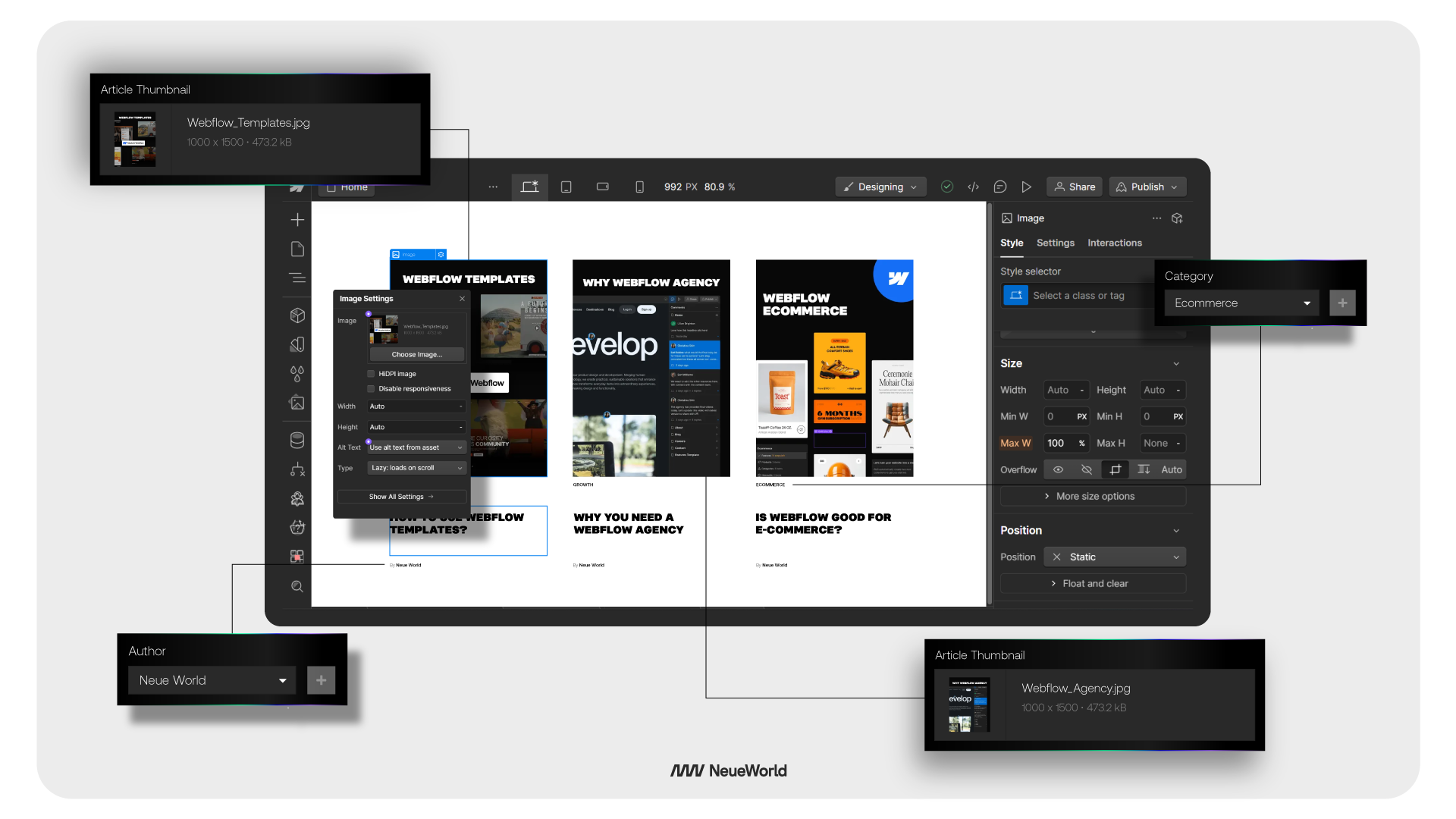Open the Alt Text 'Use alt text from asset' dropdown
The height and width of the screenshot is (819, 1456).
point(416,447)
